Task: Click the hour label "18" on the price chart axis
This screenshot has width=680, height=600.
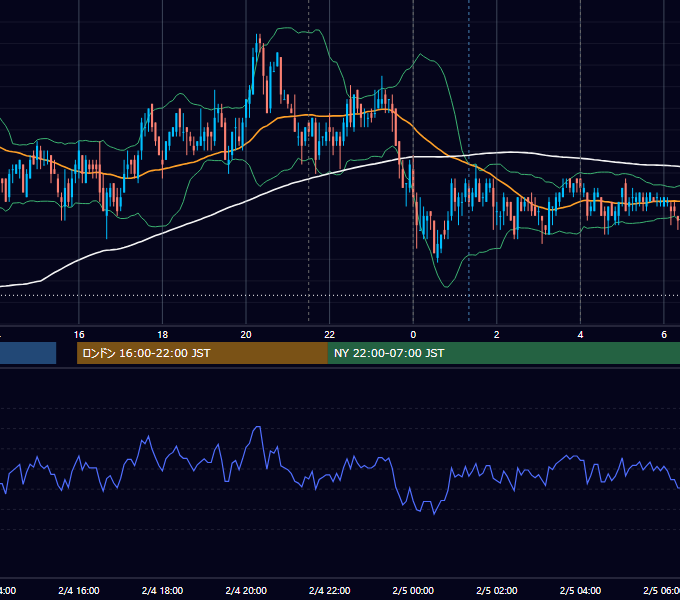Action: click(x=162, y=335)
